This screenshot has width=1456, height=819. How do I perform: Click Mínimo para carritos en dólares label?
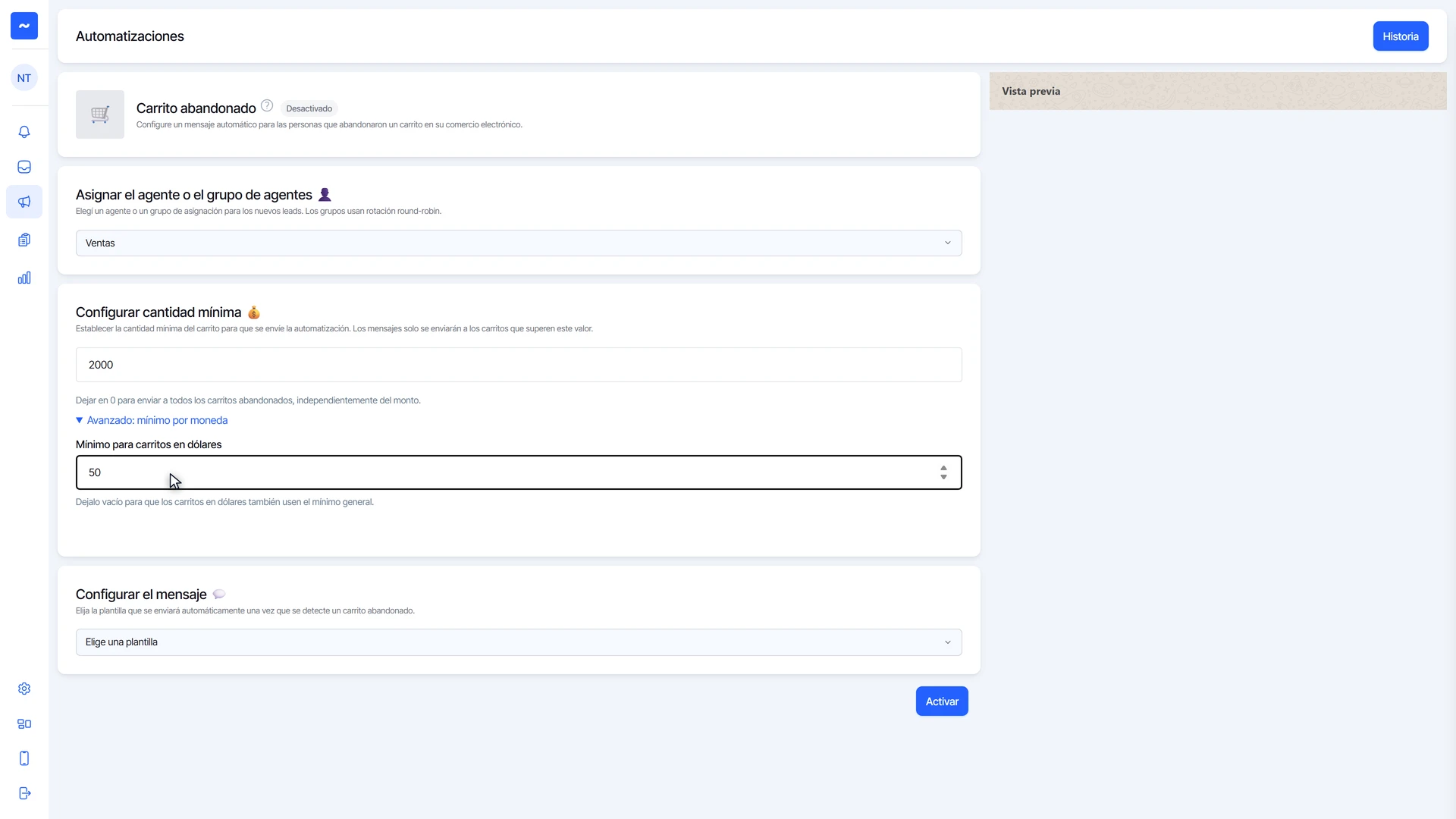[149, 444]
